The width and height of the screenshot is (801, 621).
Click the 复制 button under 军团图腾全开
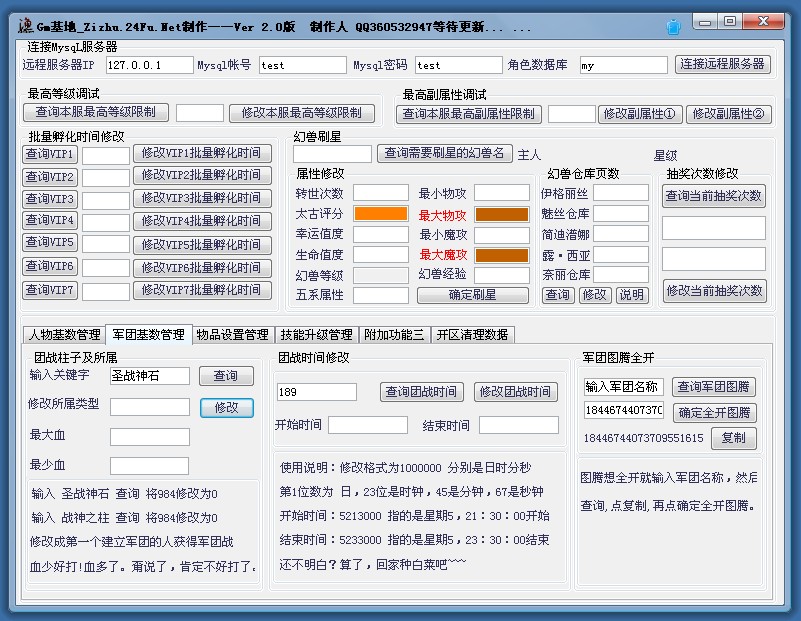(x=733, y=438)
